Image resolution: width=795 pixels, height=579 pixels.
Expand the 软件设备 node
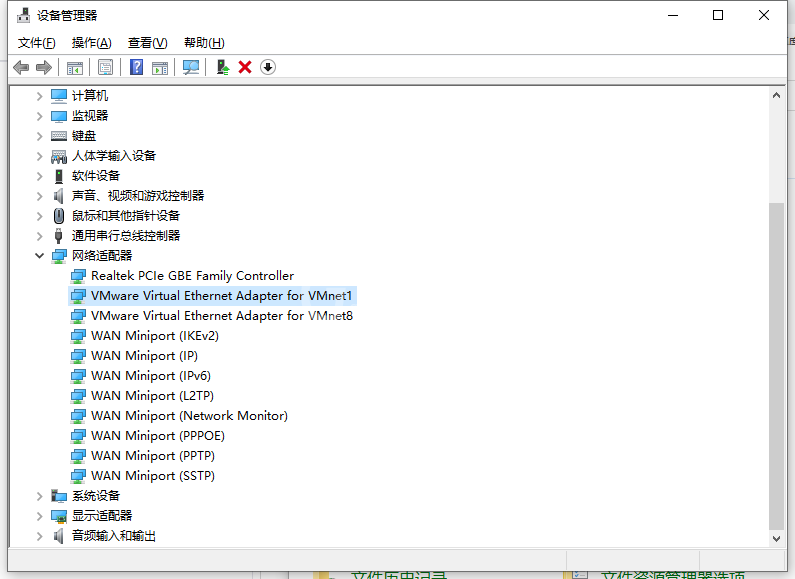(40, 176)
